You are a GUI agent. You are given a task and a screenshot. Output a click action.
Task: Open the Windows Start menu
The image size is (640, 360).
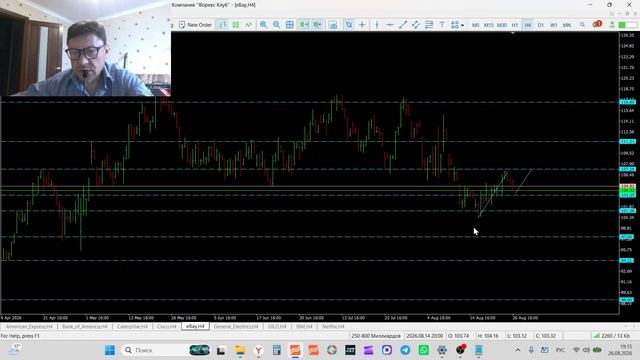tap(110, 350)
